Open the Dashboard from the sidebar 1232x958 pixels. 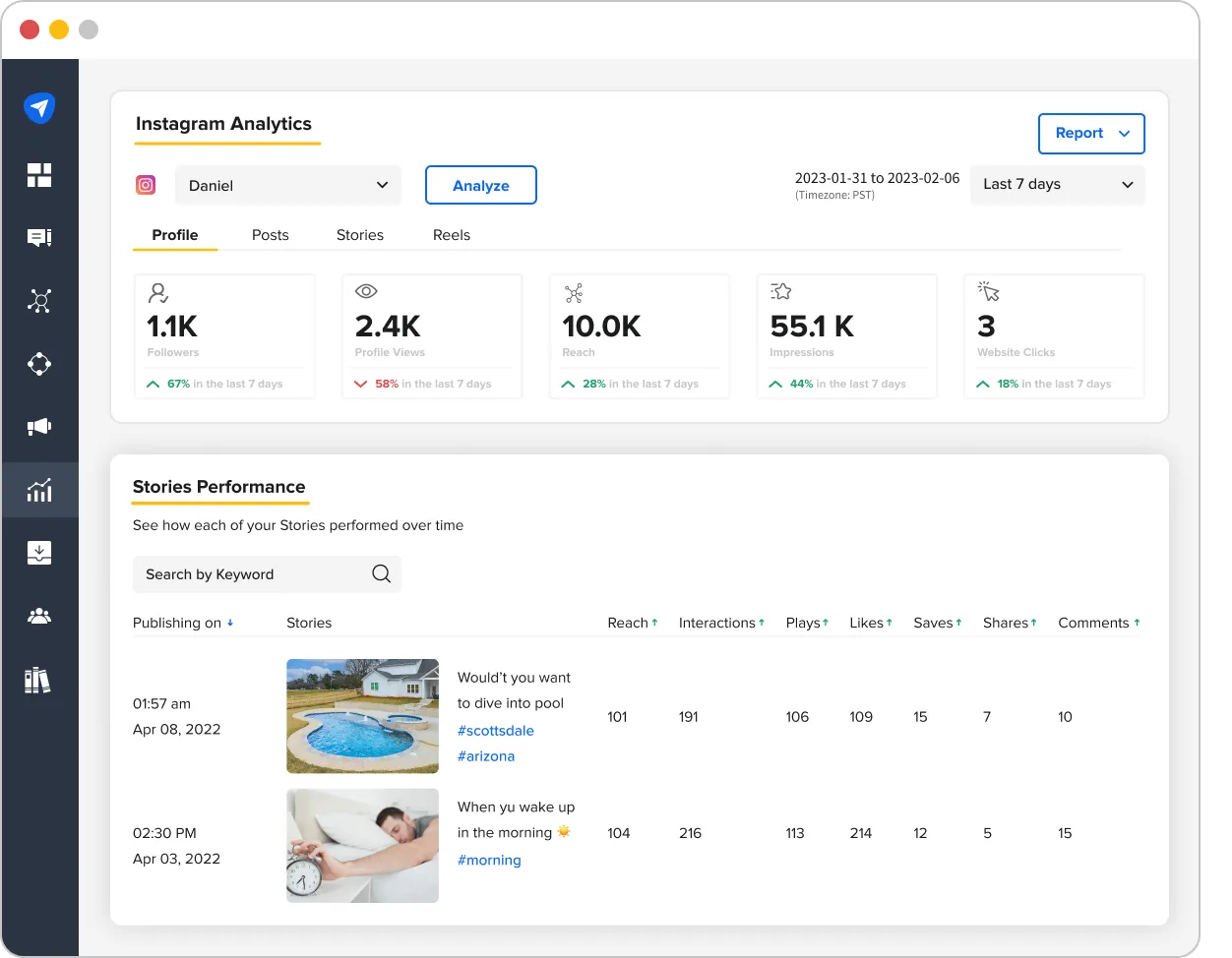(x=39, y=175)
